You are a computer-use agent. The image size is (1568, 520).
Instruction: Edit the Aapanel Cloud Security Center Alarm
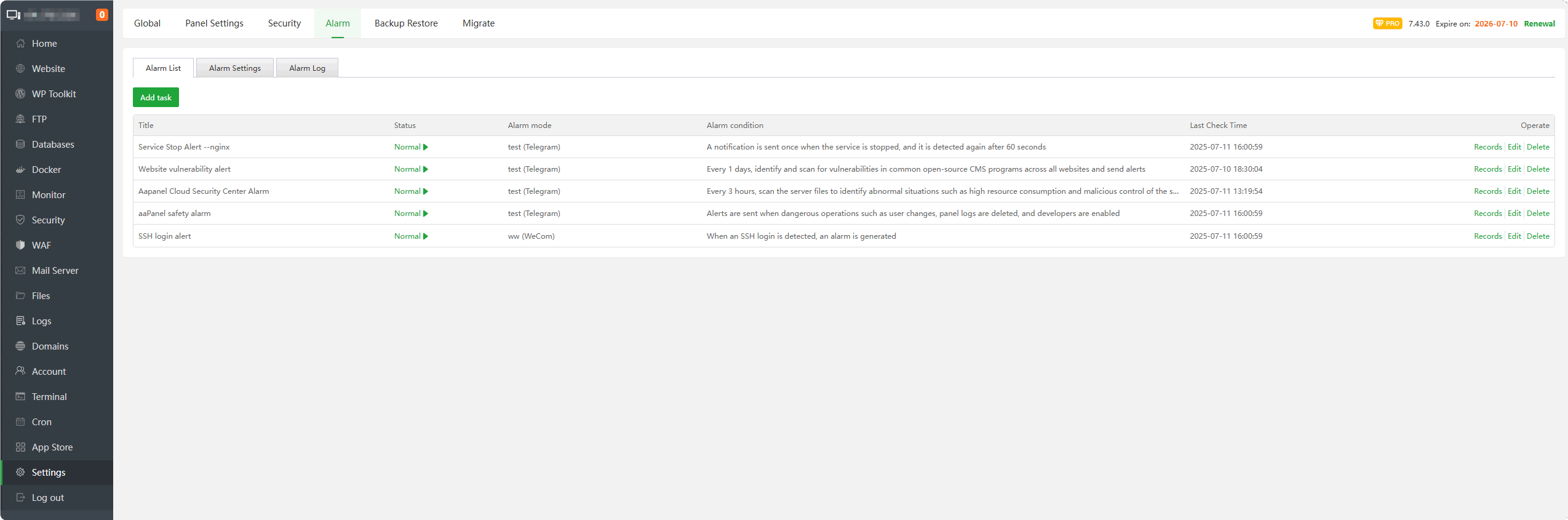click(x=1514, y=191)
